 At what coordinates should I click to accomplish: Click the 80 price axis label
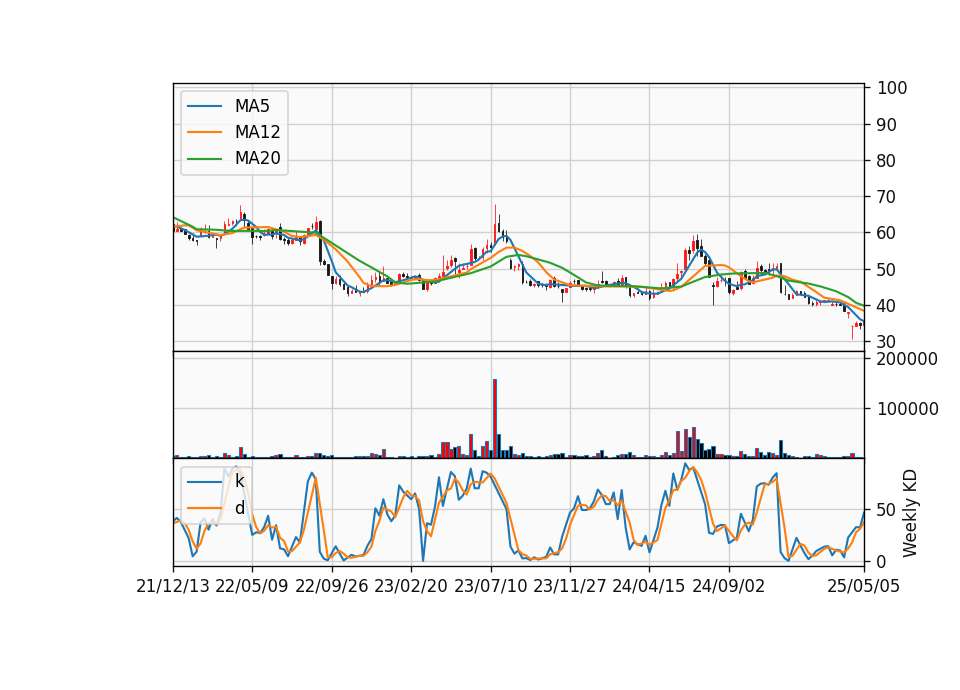coord(887,161)
